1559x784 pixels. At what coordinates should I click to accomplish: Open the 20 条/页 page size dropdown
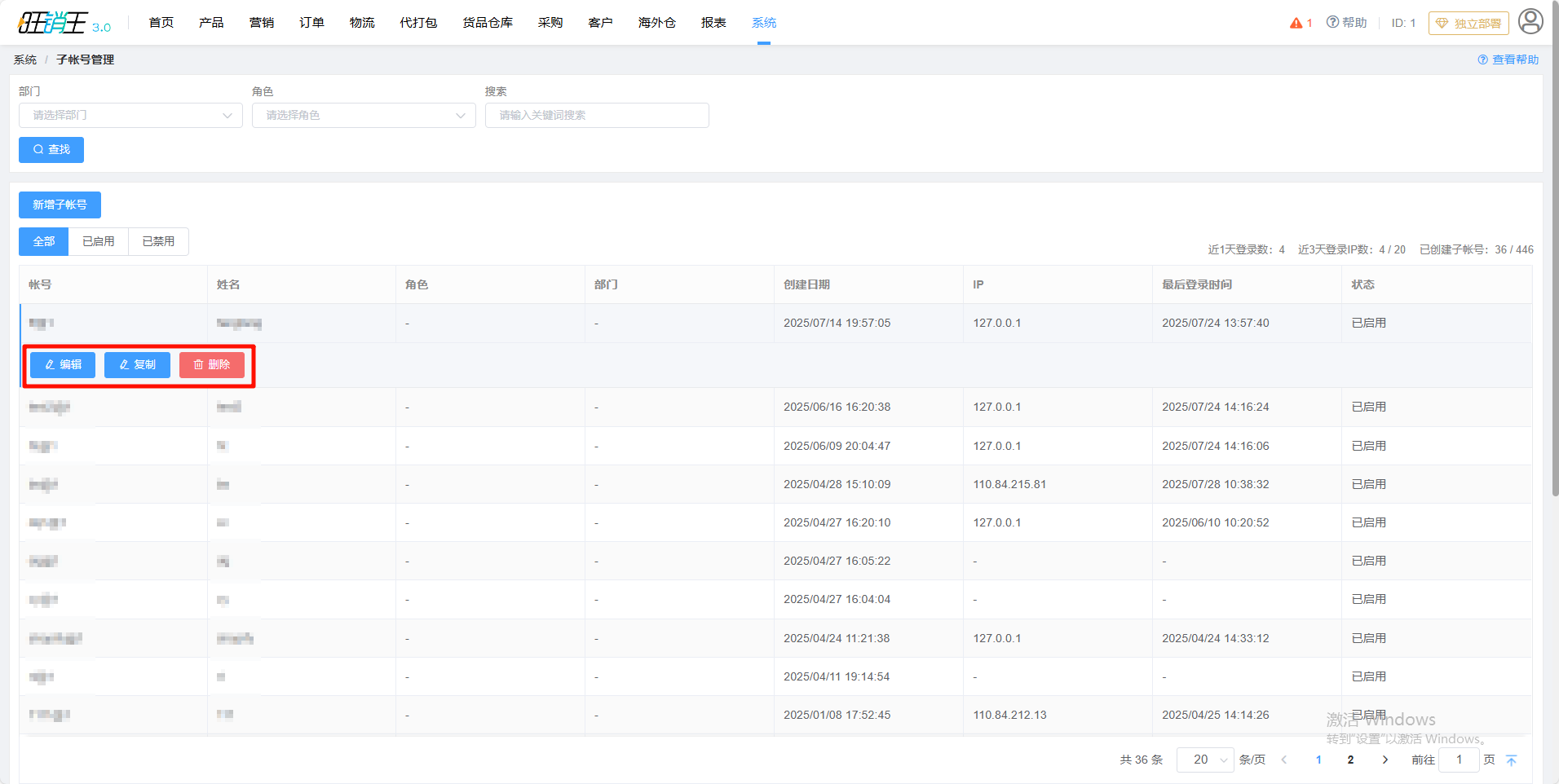[1205, 760]
